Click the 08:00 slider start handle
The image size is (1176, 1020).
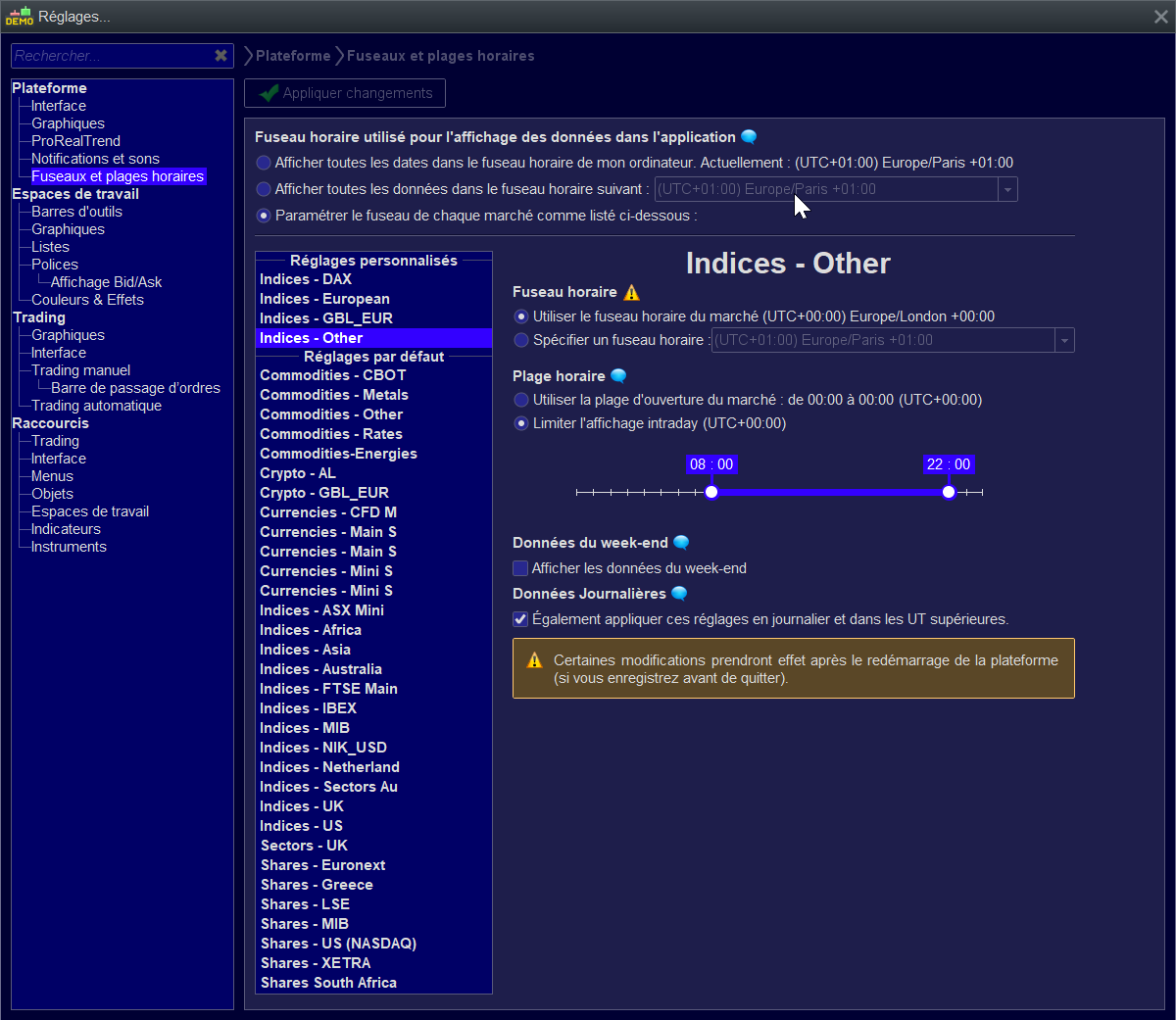pos(711,492)
